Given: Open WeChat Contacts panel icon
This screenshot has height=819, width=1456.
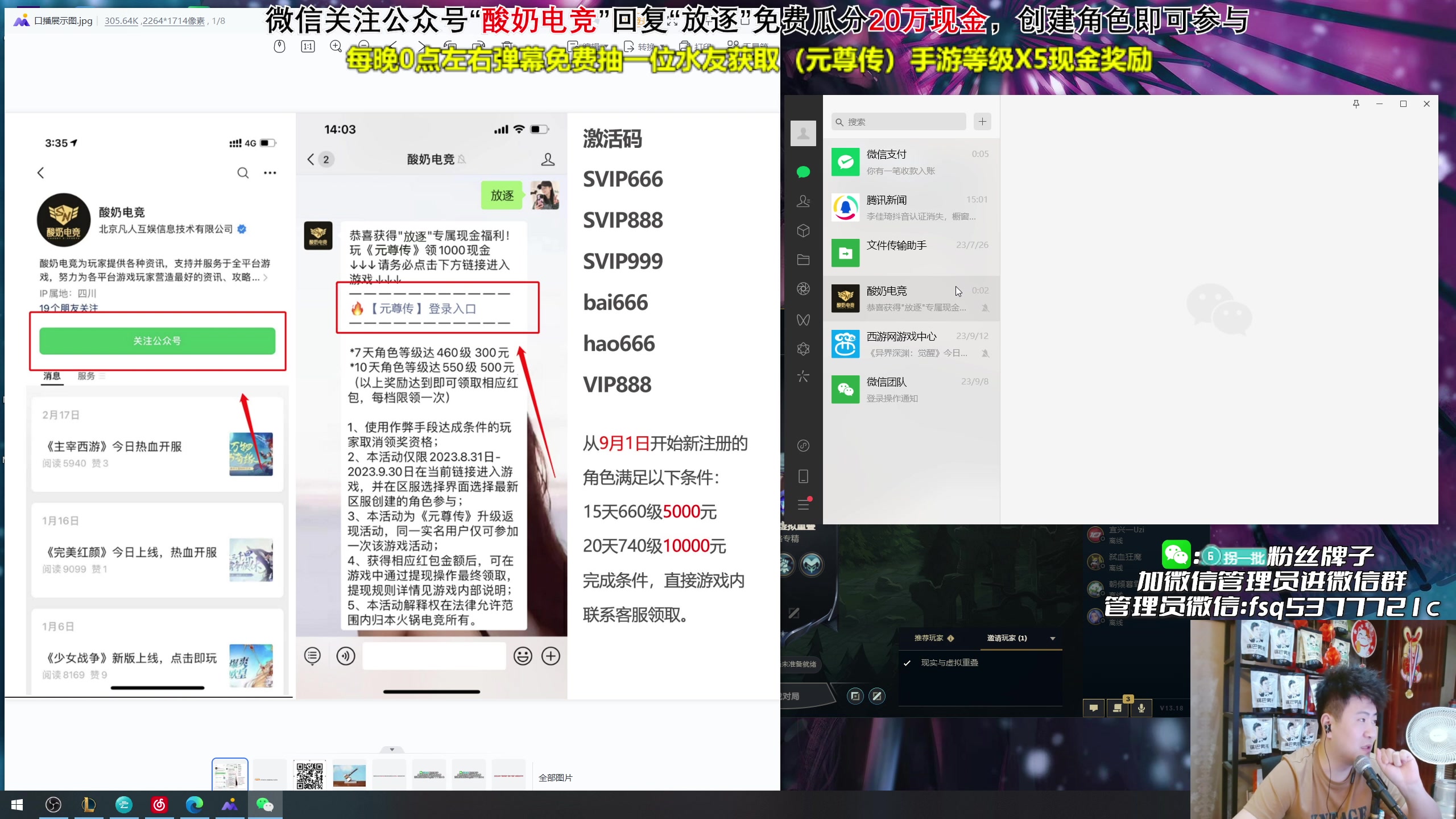Looking at the screenshot, I should coord(803,202).
